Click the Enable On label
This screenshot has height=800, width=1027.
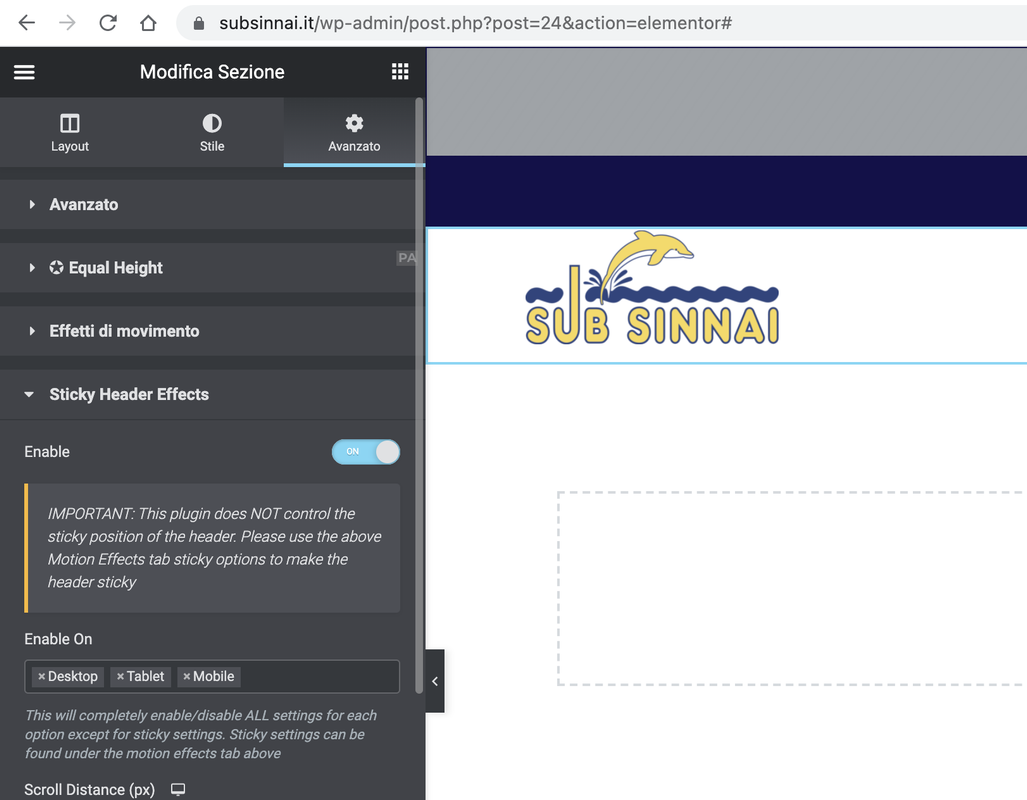click(x=58, y=639)
